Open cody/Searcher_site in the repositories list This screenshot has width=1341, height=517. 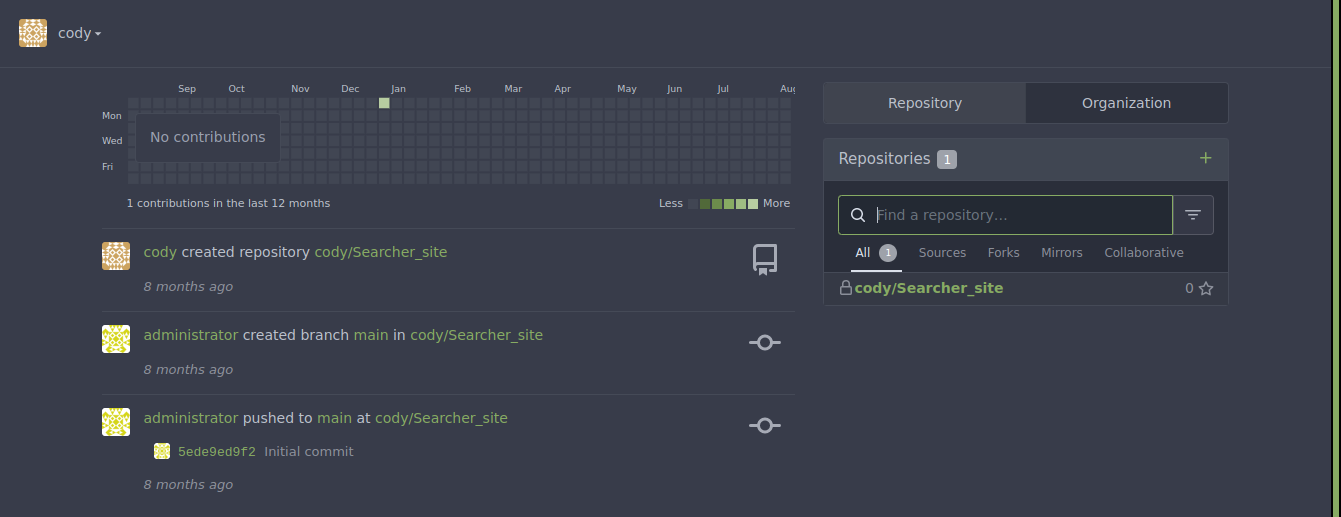click(928, 288)
